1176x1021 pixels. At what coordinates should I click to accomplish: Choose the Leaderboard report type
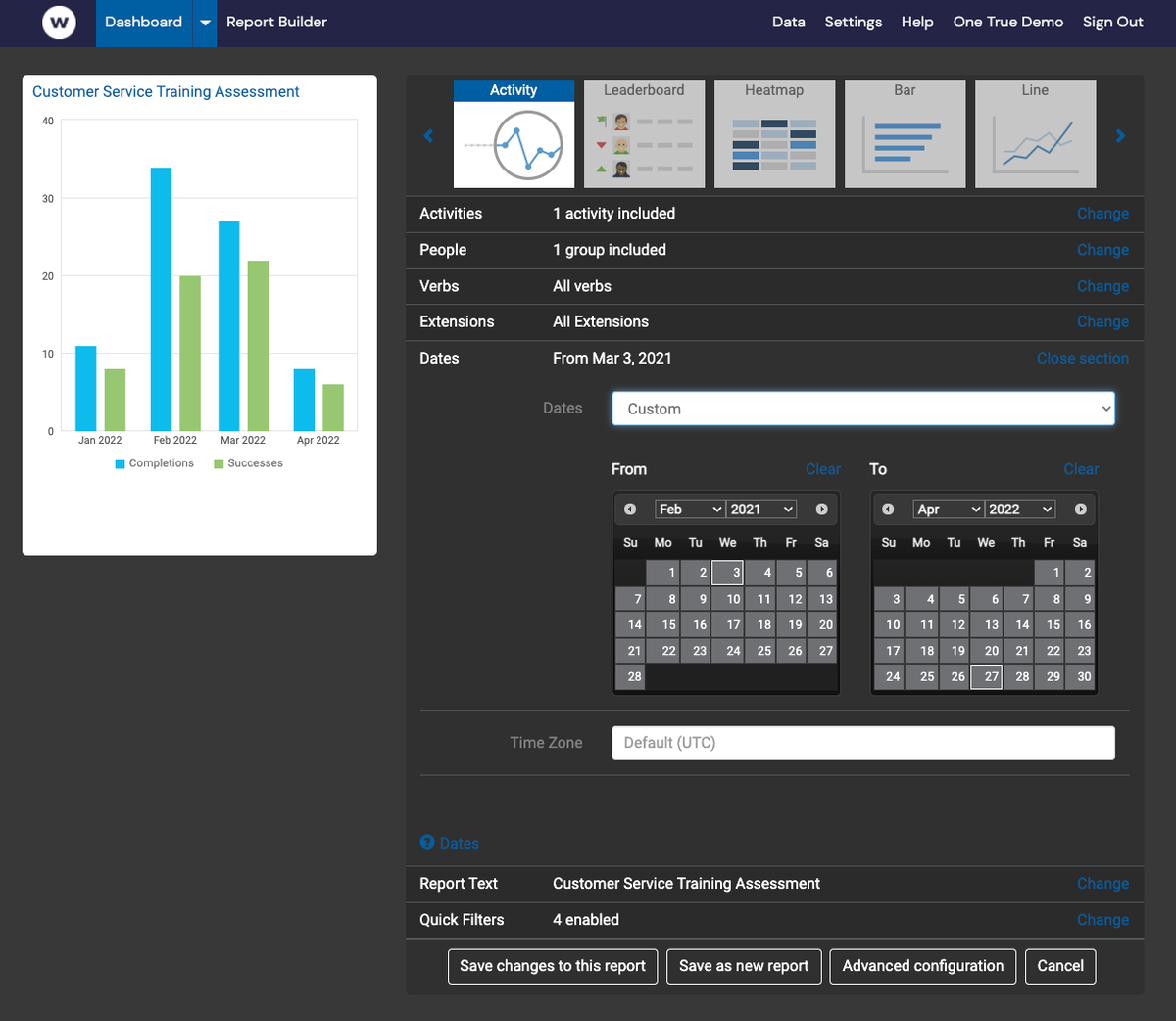click(x=644, y=134)
